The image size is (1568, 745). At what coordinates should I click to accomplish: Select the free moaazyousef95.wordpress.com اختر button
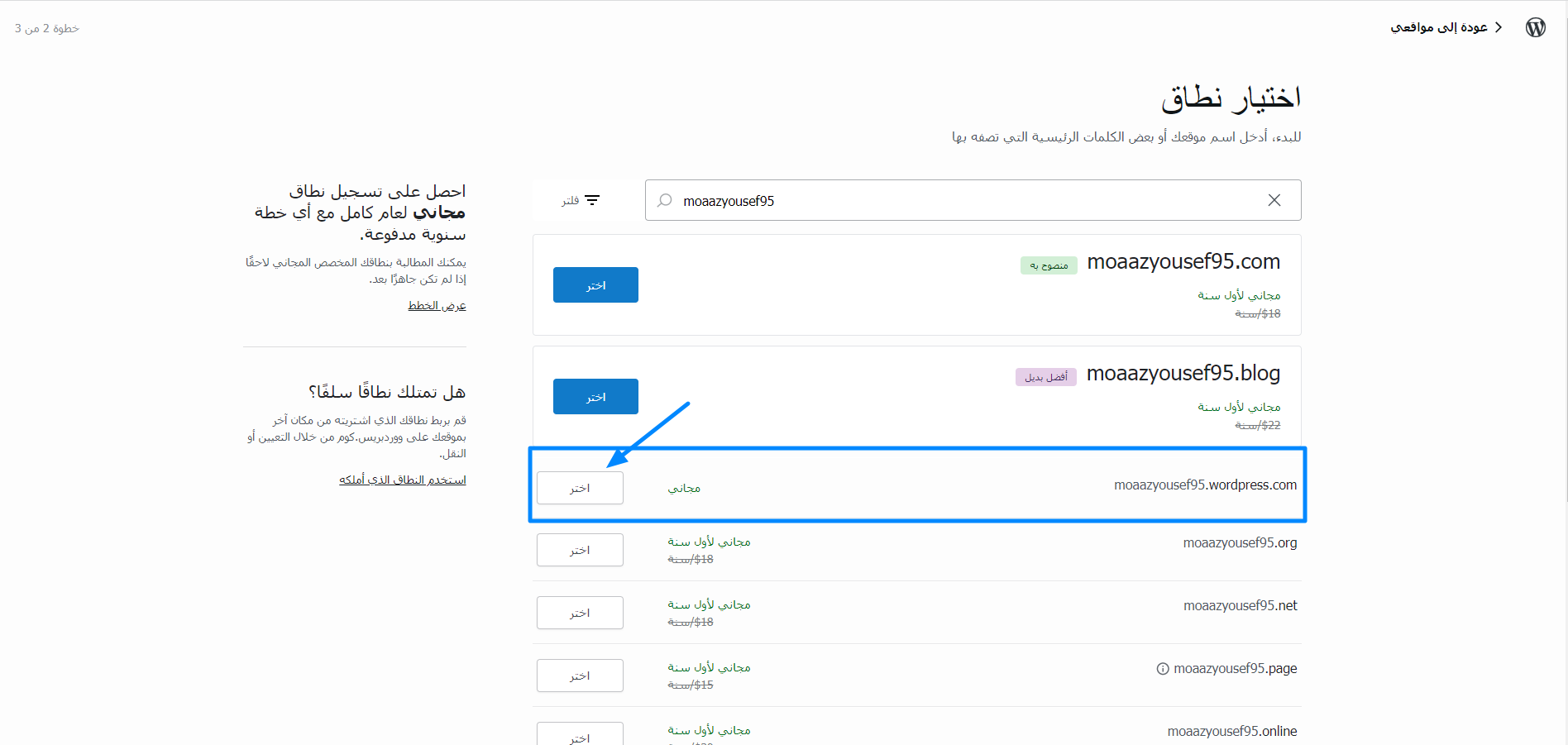580,488
